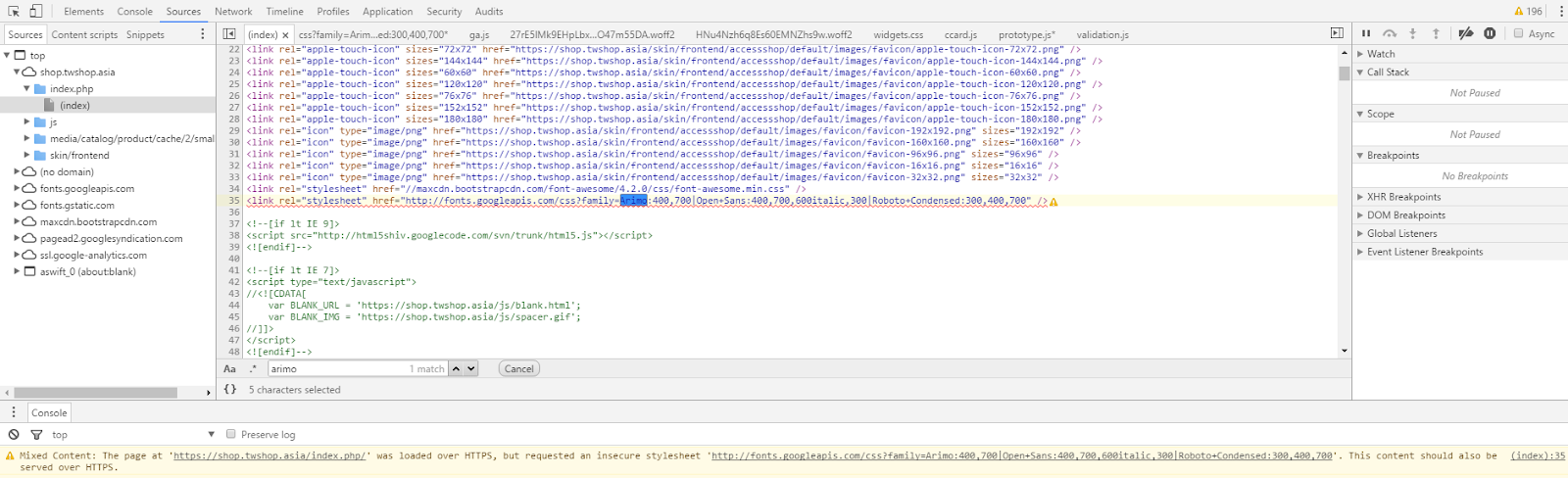Click warning icon on line 35
Viewport: 1568px width, 478px height.
coord(1053,201)
